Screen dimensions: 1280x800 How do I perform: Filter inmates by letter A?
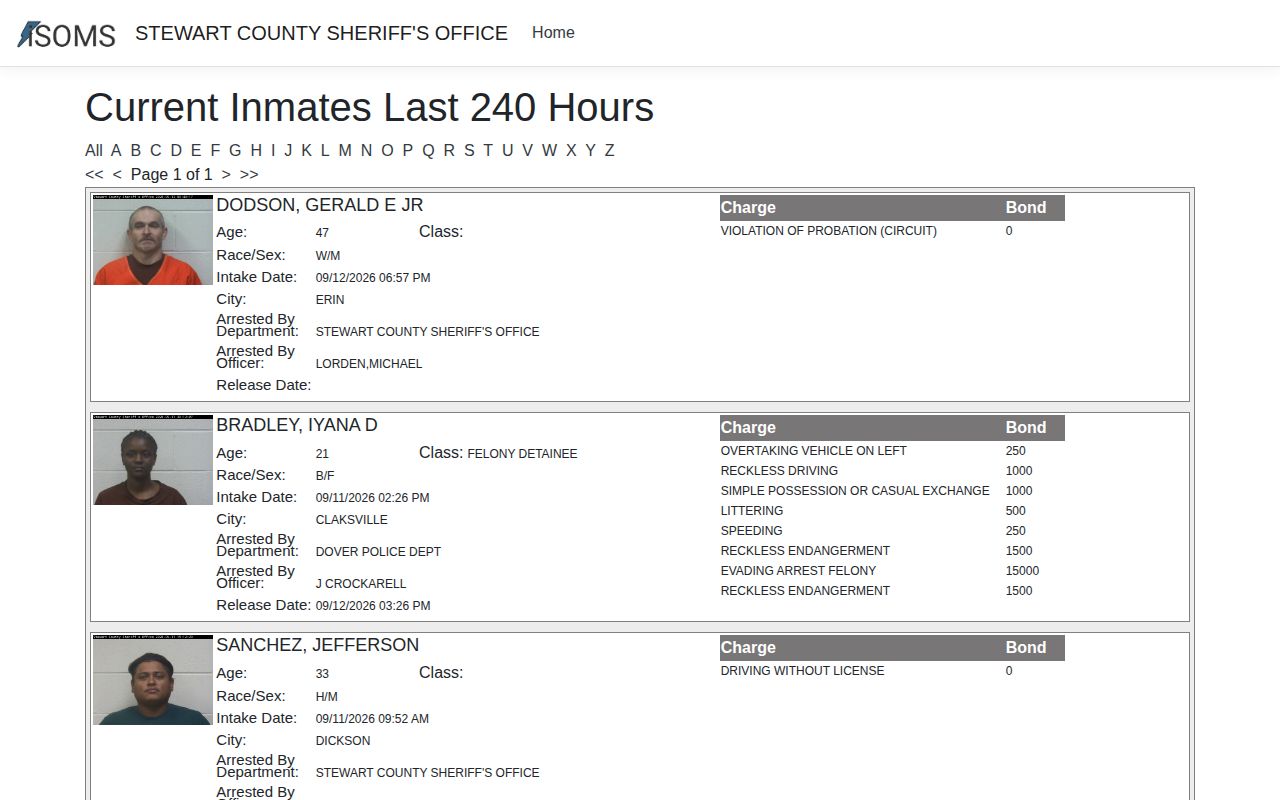point(116,150)
